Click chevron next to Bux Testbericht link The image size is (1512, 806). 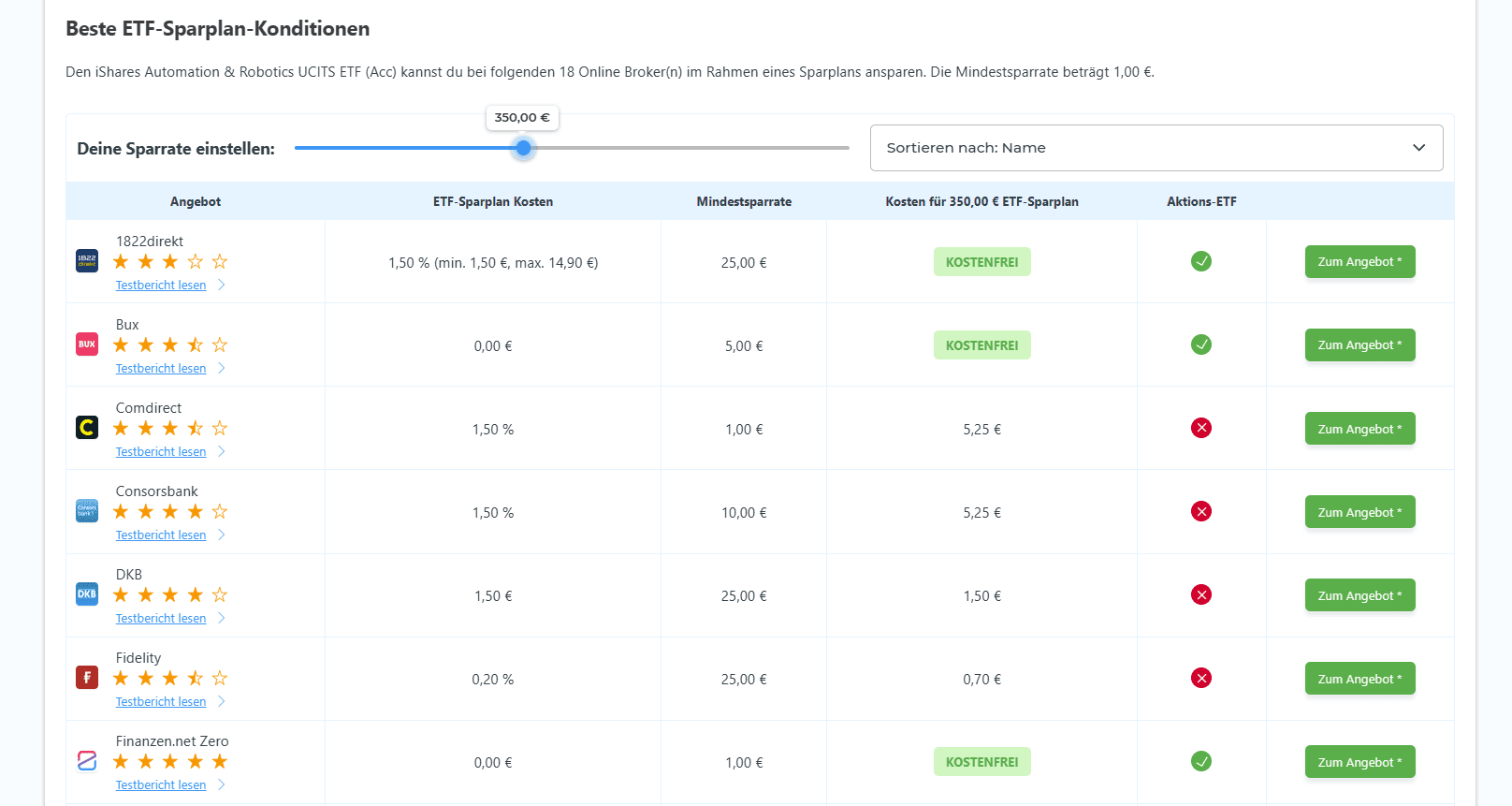(x=222, y=368)
